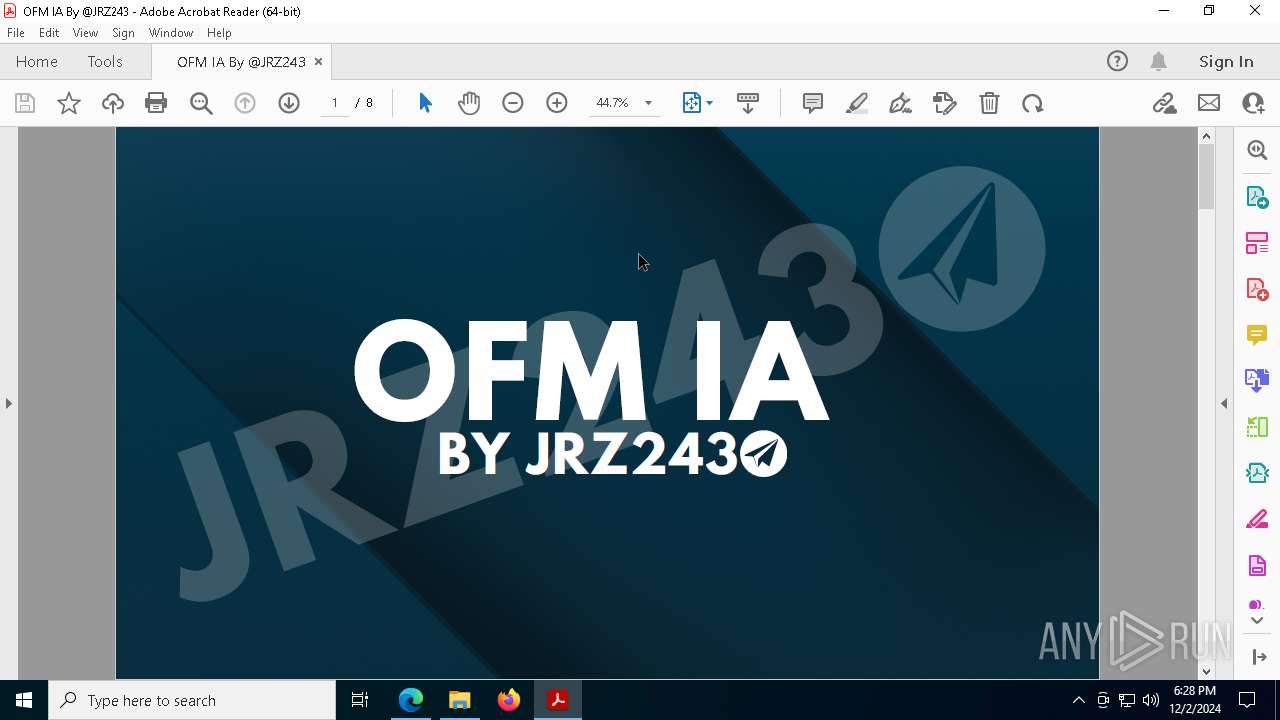The image size is (1280, 720).
Task: Open the Help question mark icon
Action: pyautogui.click(x=1117, y=61)
